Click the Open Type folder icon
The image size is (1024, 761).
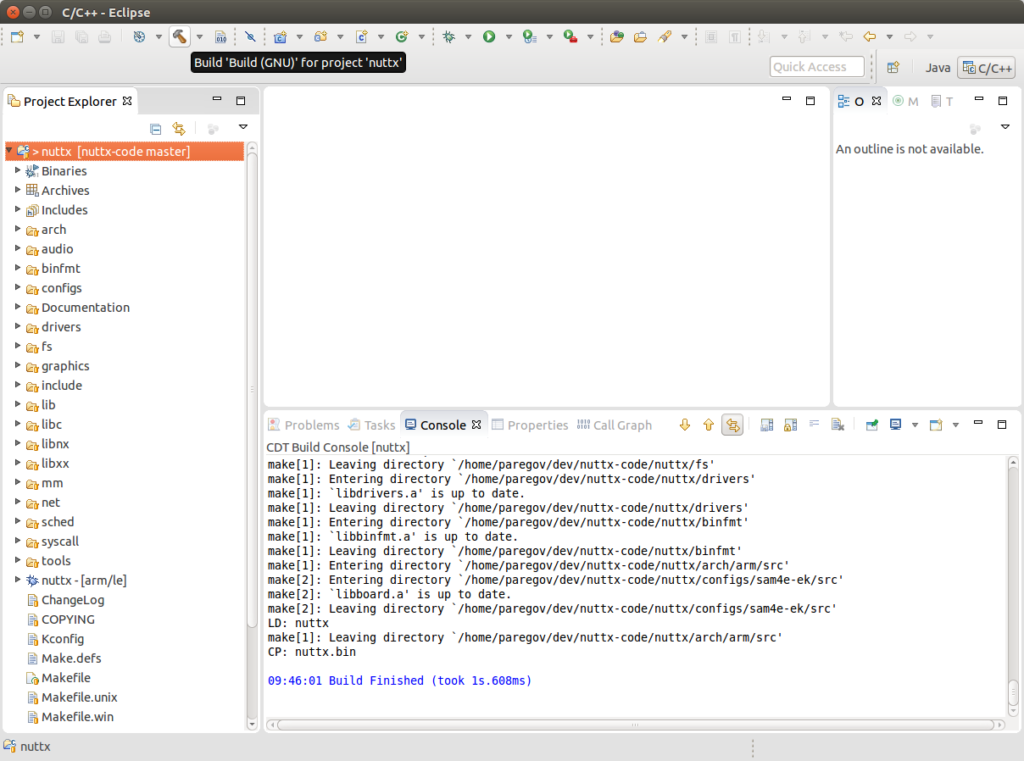click(x=640, y=37)
